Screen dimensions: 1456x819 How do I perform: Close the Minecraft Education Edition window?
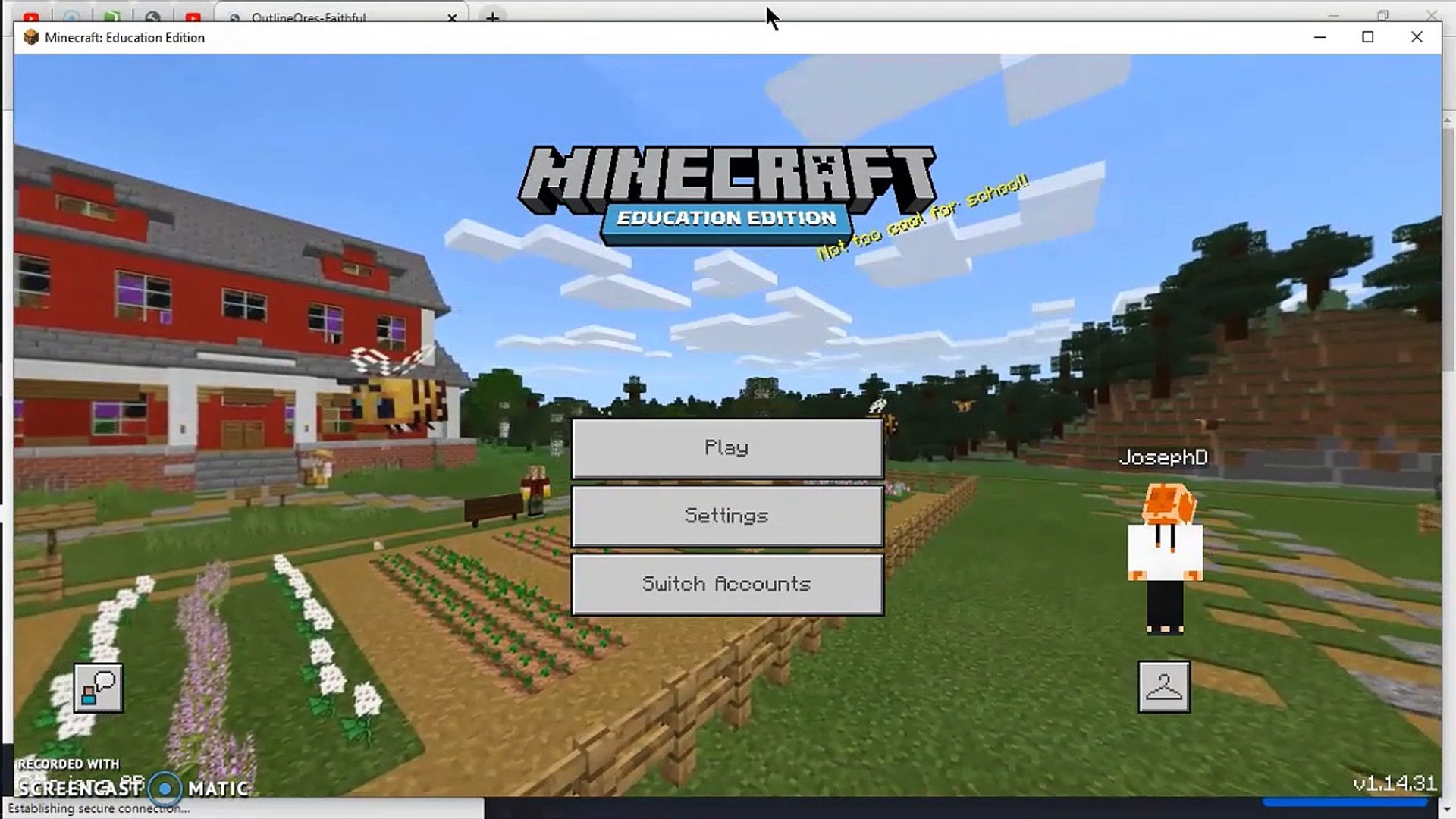pyautogui.click(x=1417, y=37)
